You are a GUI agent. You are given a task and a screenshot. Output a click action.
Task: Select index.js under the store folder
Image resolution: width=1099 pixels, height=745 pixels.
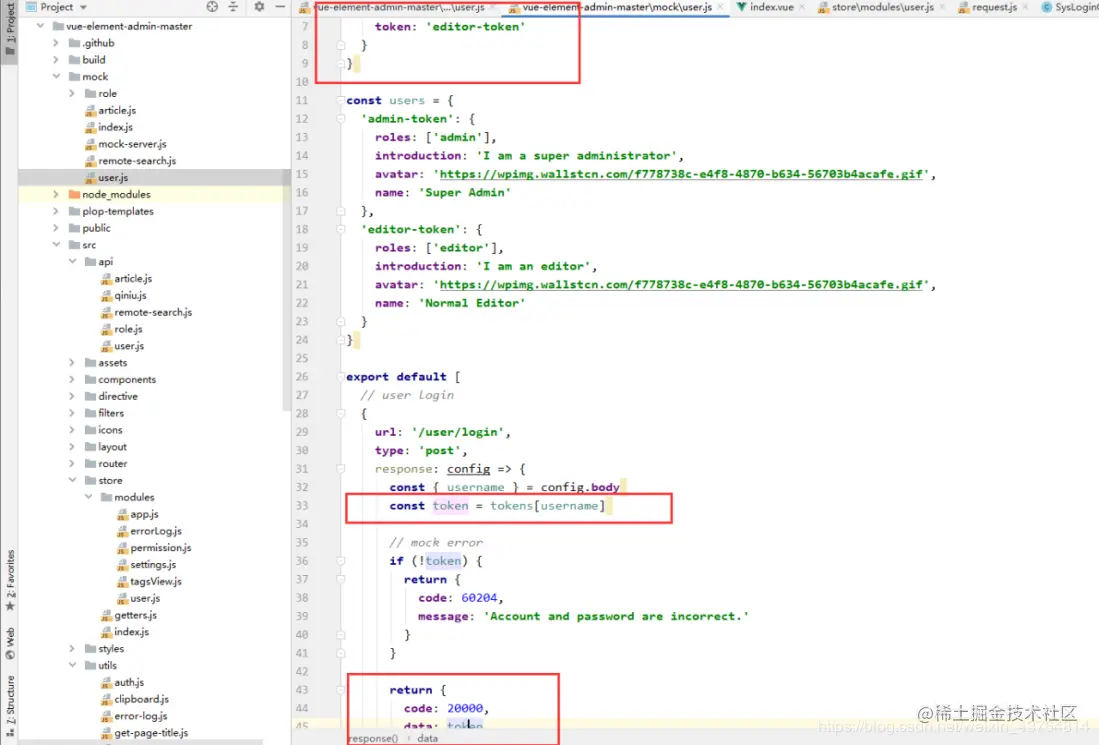coord(132,632)
